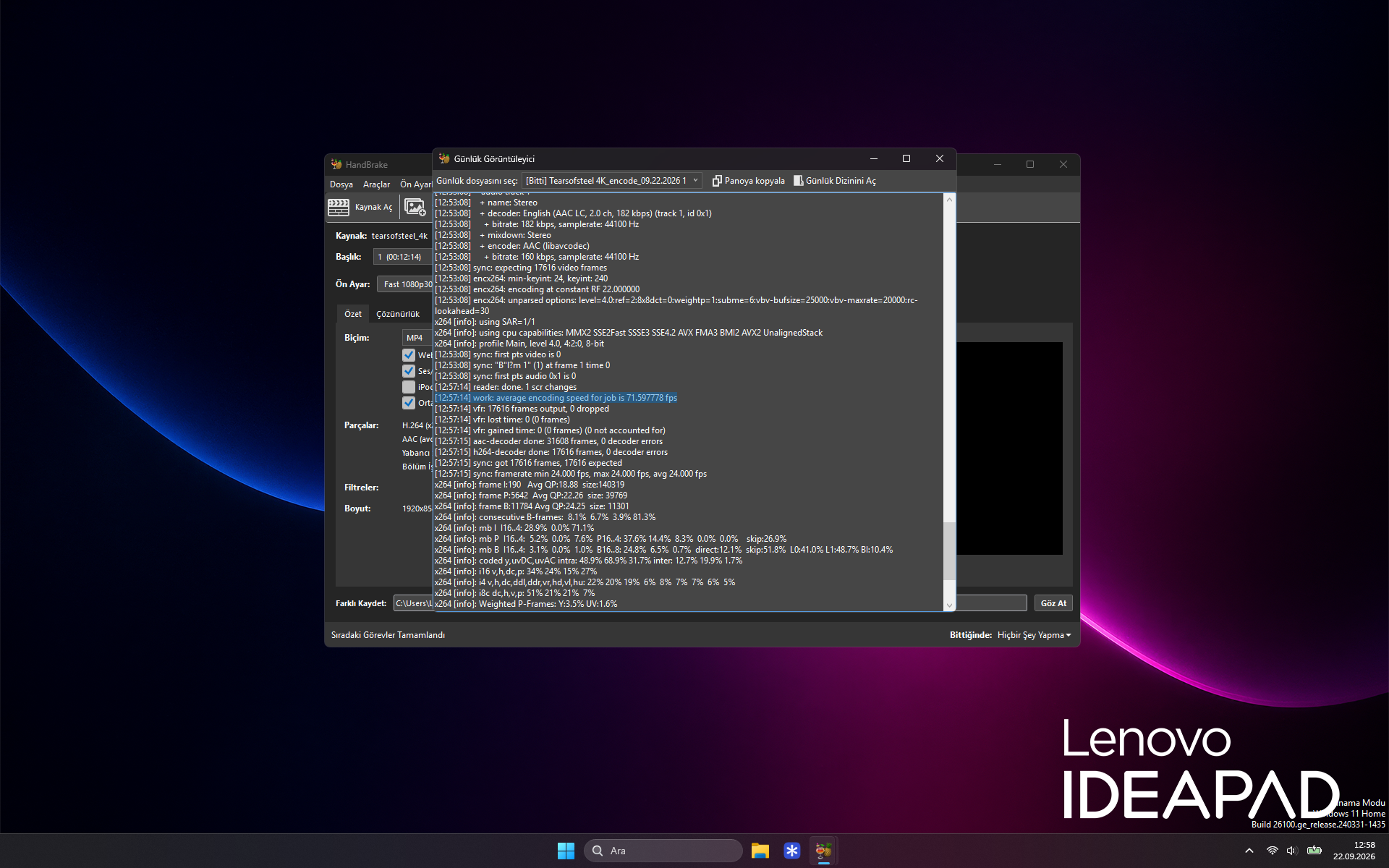
Task: Open the Dosya menu
Action: tap(341, 184)
